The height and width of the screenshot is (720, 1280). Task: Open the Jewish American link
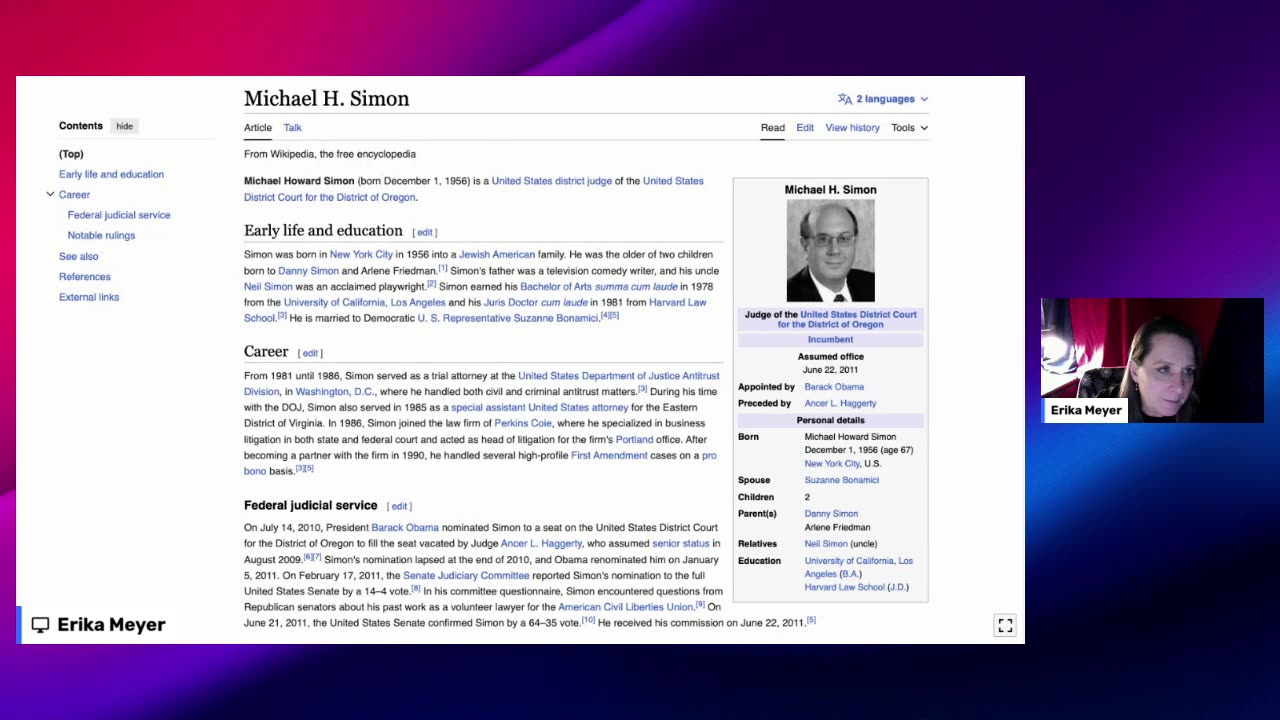click(497, 255)
